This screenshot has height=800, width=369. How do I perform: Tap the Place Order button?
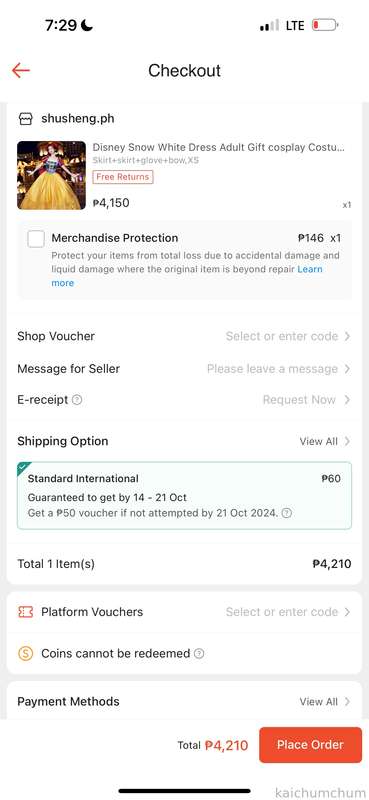point(310,745)
